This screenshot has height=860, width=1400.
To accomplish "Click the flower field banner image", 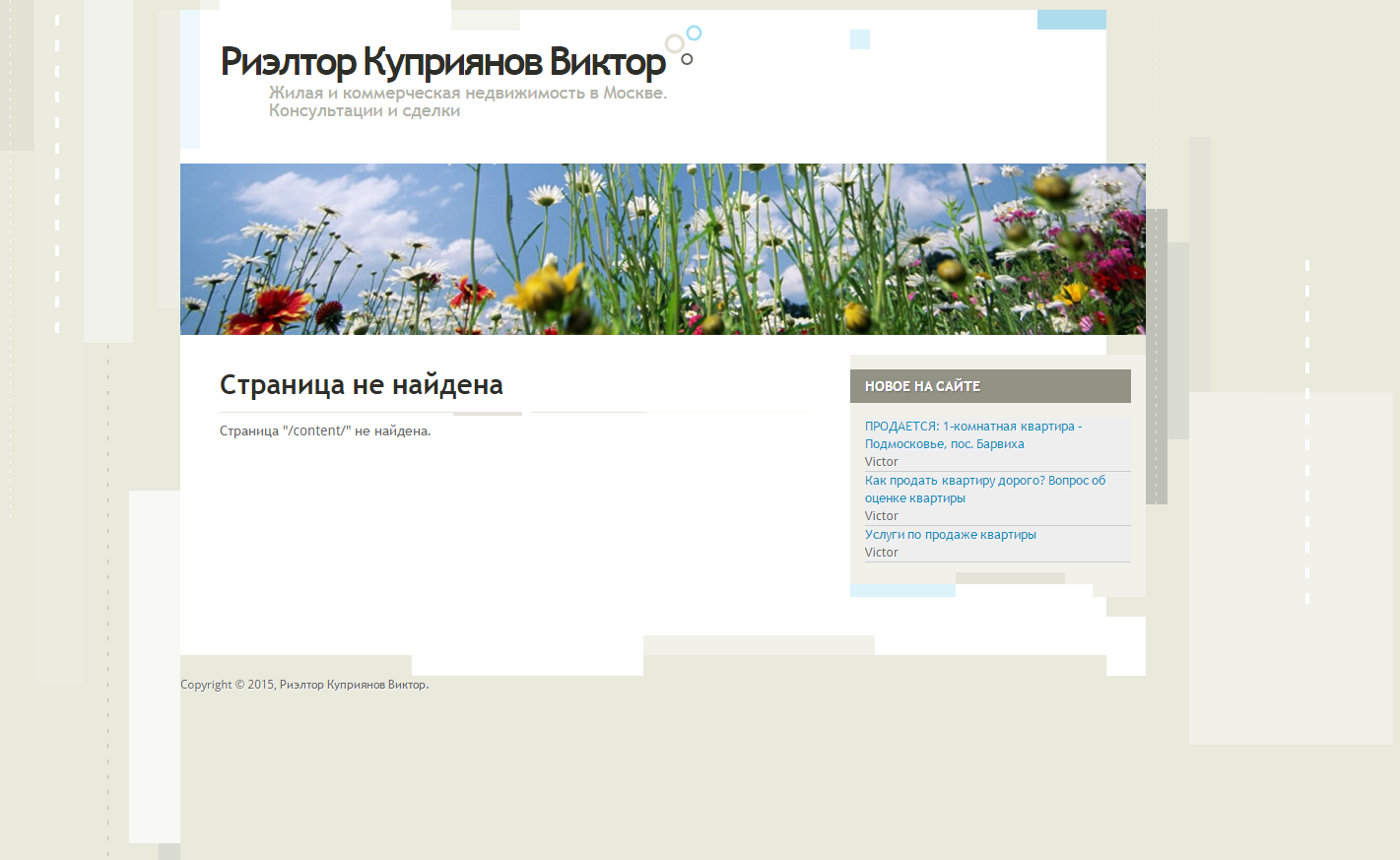I will pos(663,249).
